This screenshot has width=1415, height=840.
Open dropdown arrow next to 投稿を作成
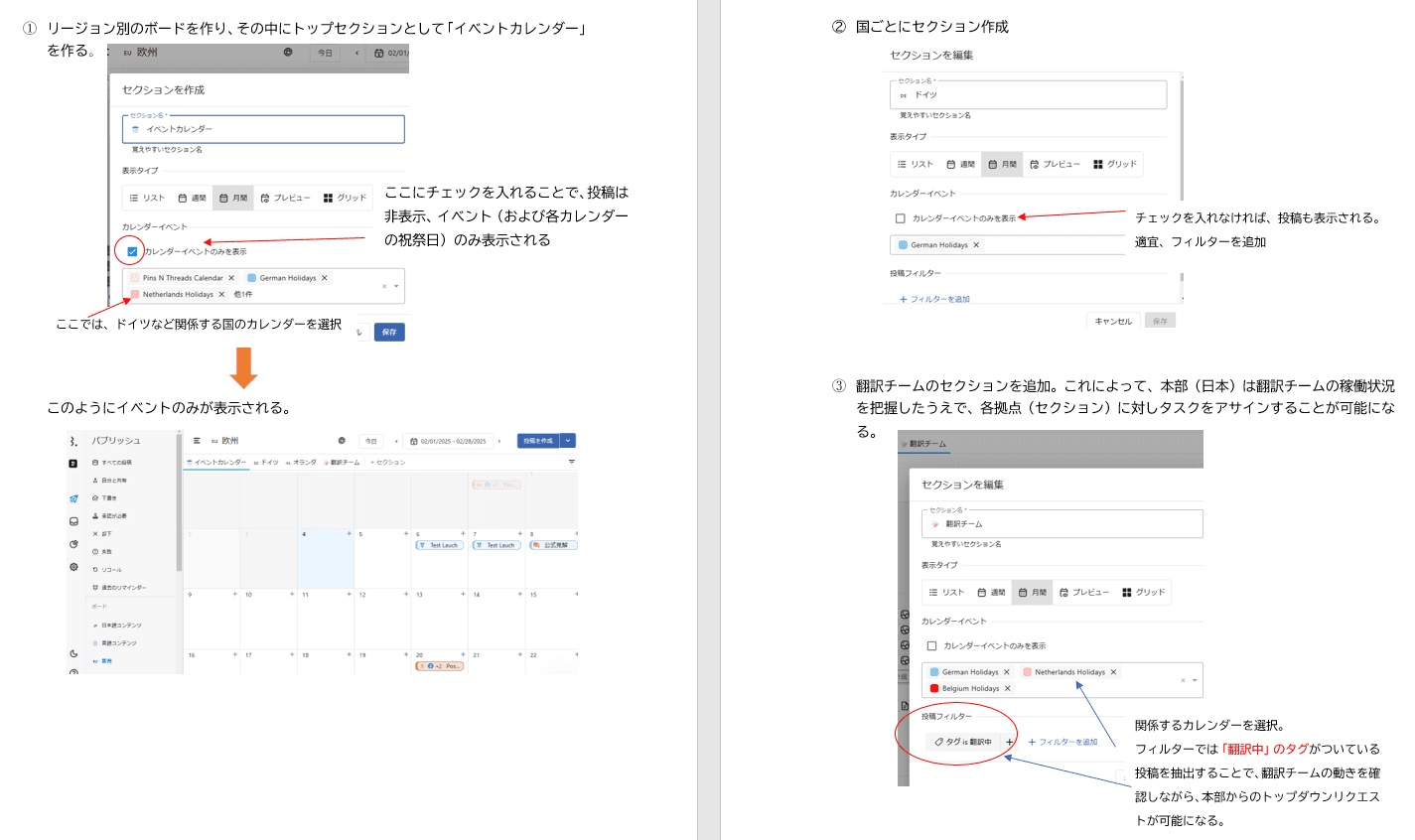coord(568,441)
